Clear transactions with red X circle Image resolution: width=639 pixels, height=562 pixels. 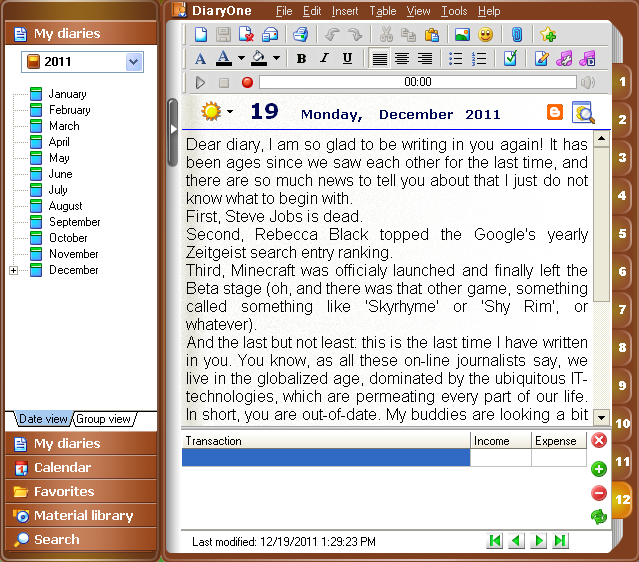tap(599, 441)
